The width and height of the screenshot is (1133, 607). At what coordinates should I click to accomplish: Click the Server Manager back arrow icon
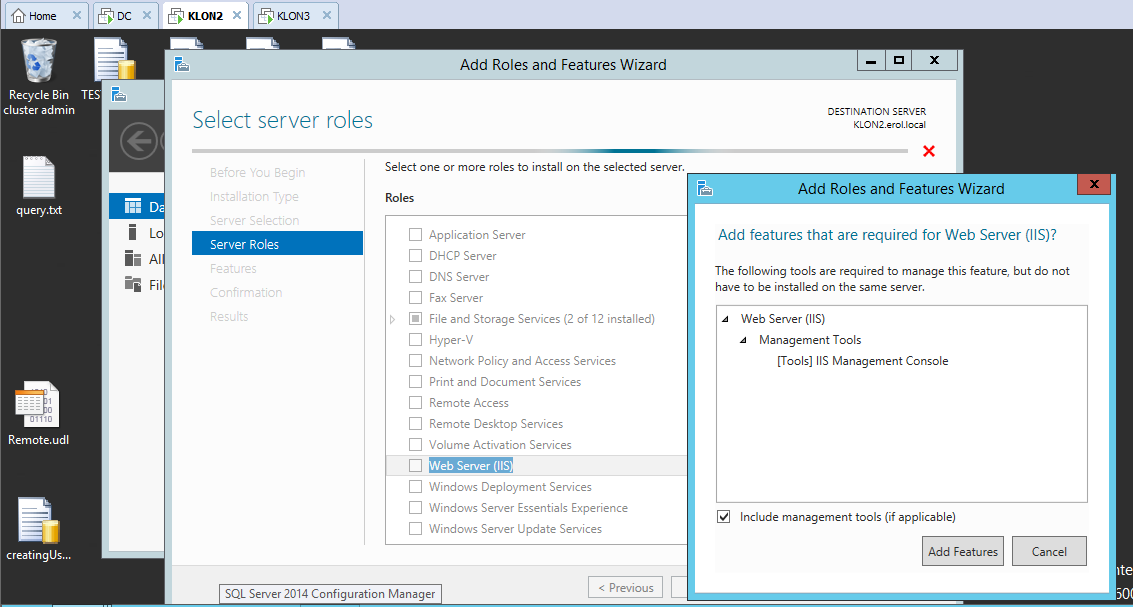[x=138, y=141]
